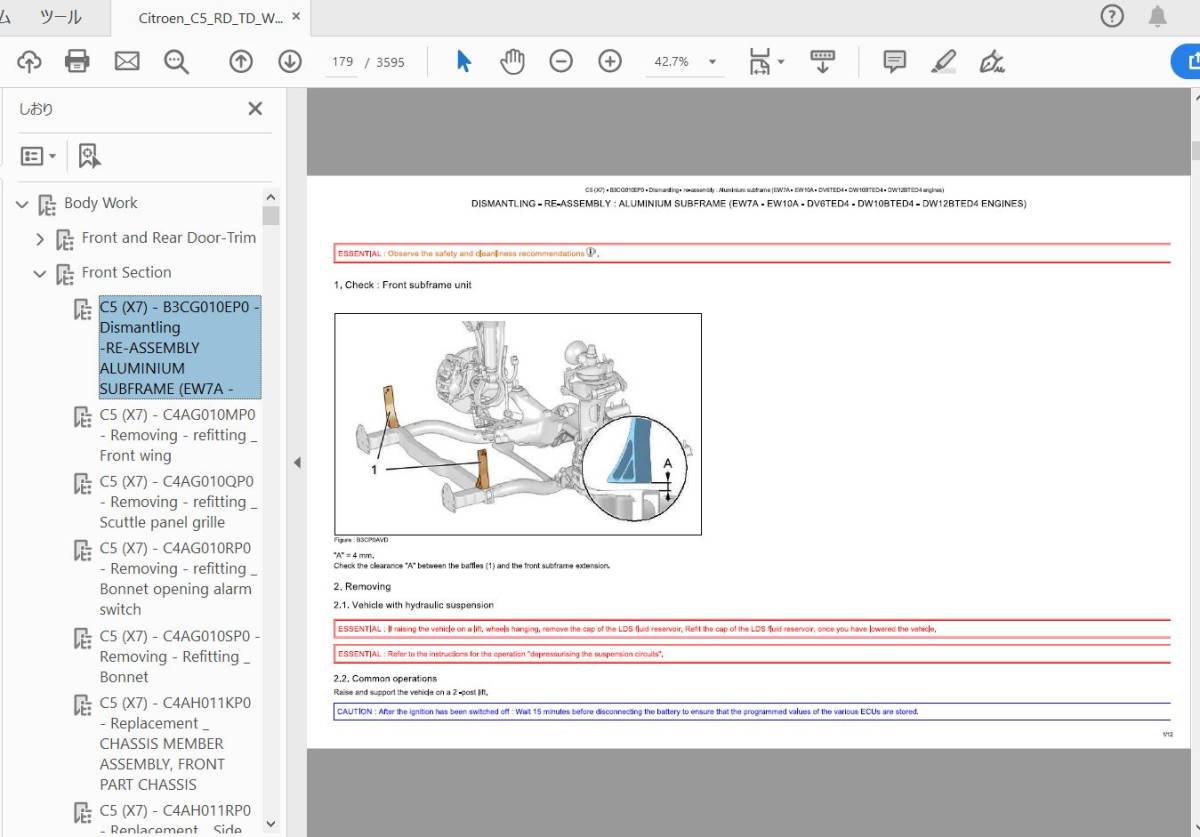Click bookmark icon beside C4AH011KP0
The height and width of the screenshot is (837, 1200).
point(83,705)
